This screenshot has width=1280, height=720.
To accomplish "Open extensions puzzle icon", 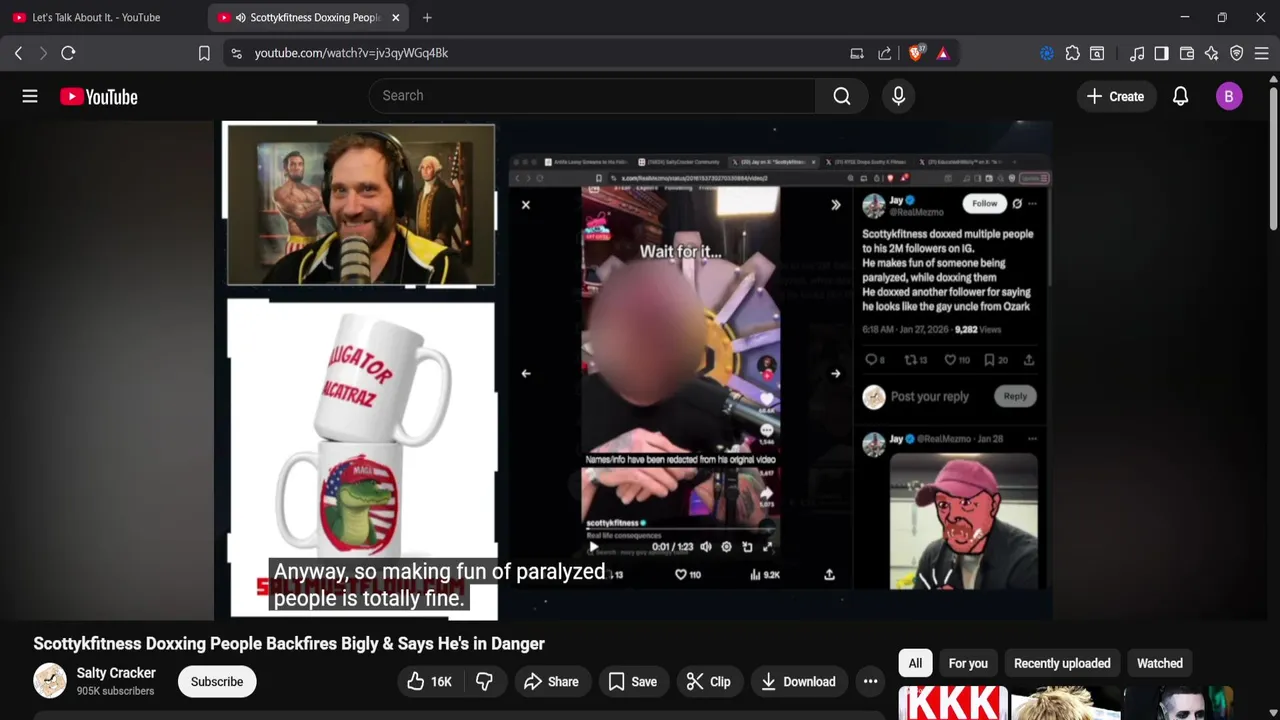I will coord(1072,53).
